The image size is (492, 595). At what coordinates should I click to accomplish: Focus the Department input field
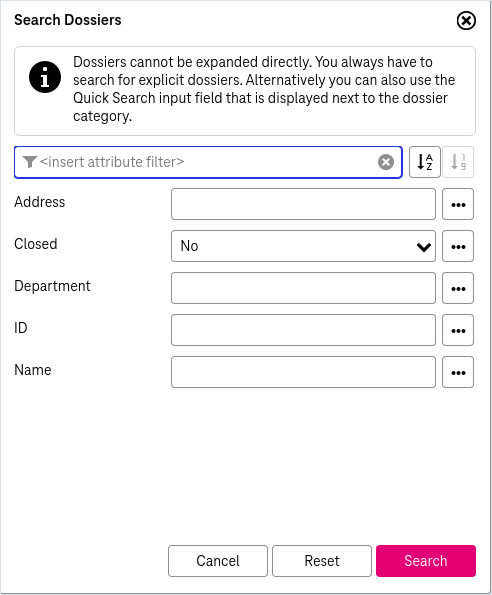[303, 288]
